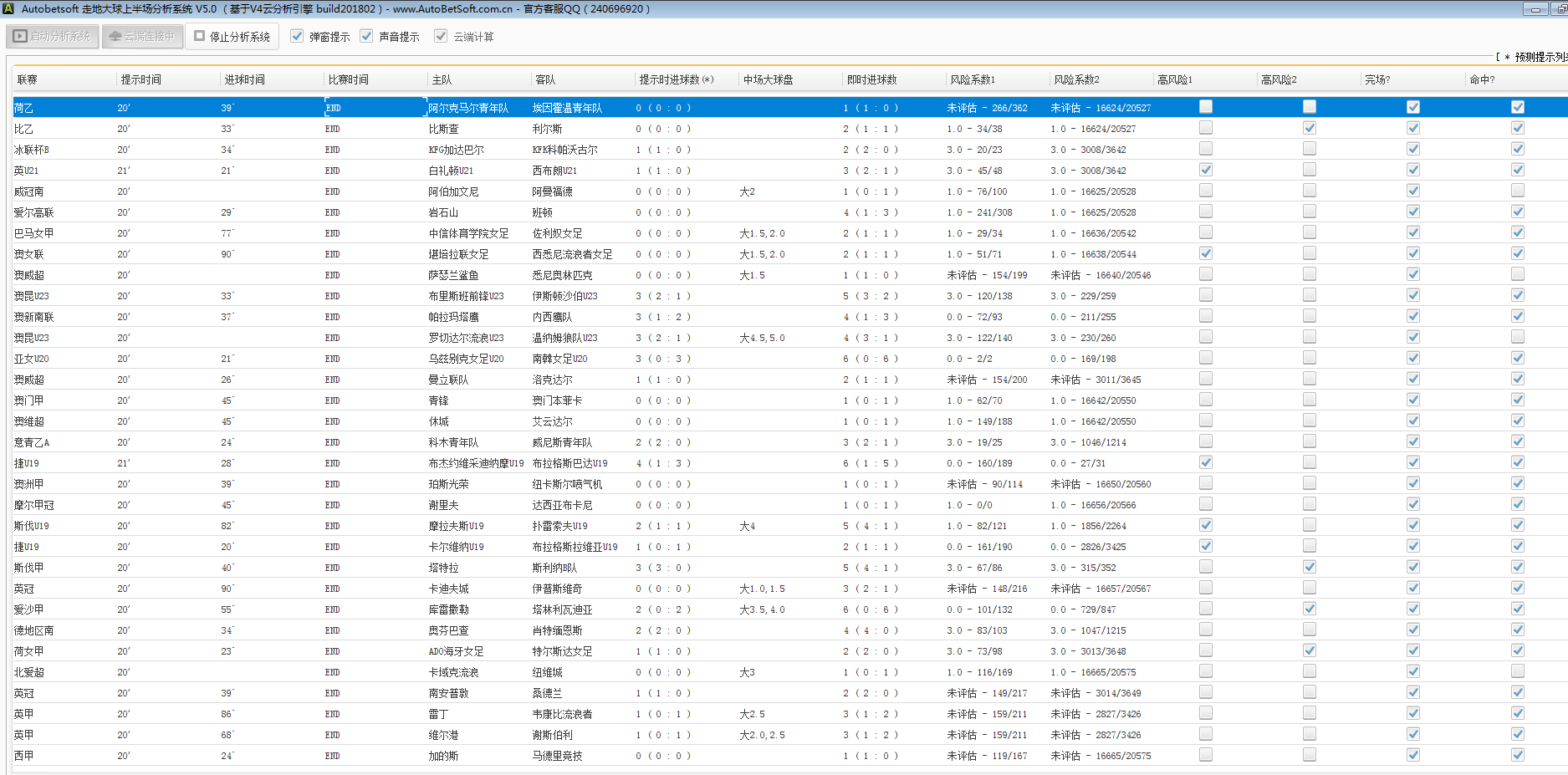Click the 风险系数1 column header
The width and height of the screenshot is (1568, 775).
[x=973, y=79]
